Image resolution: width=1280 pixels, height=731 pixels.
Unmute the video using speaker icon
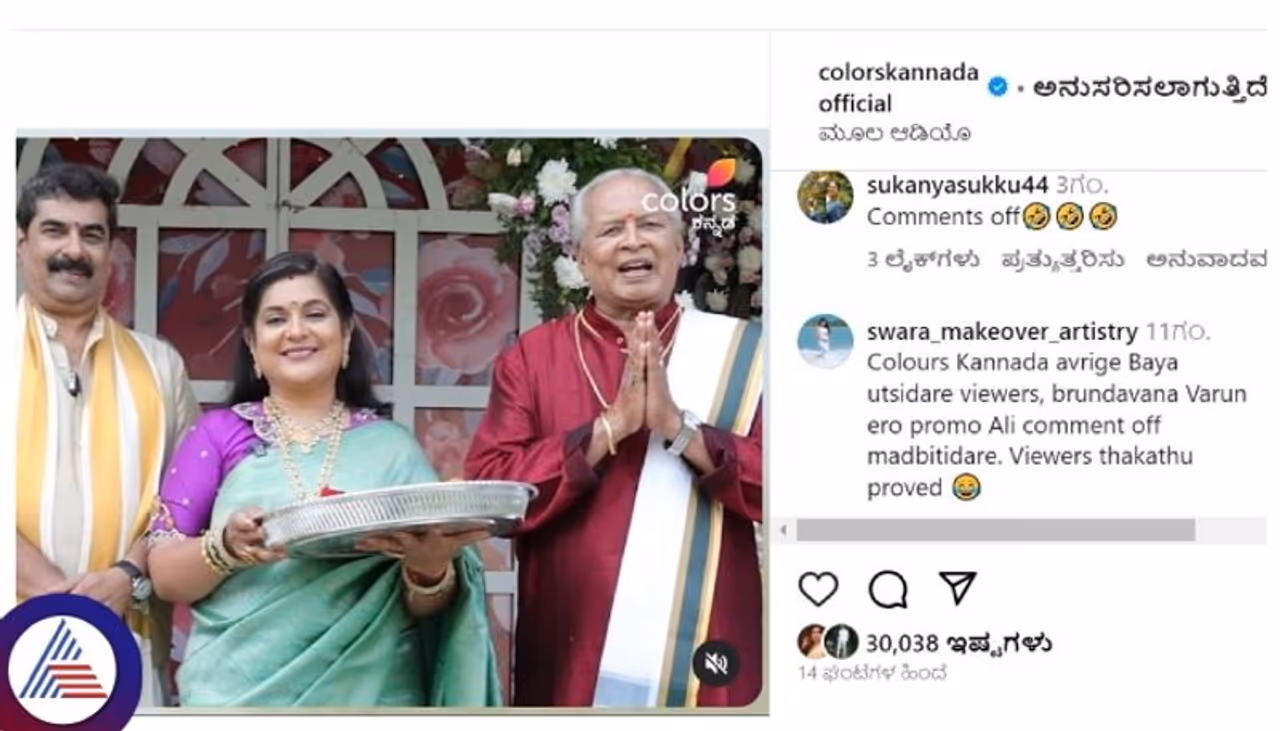(x=716, y=663)
